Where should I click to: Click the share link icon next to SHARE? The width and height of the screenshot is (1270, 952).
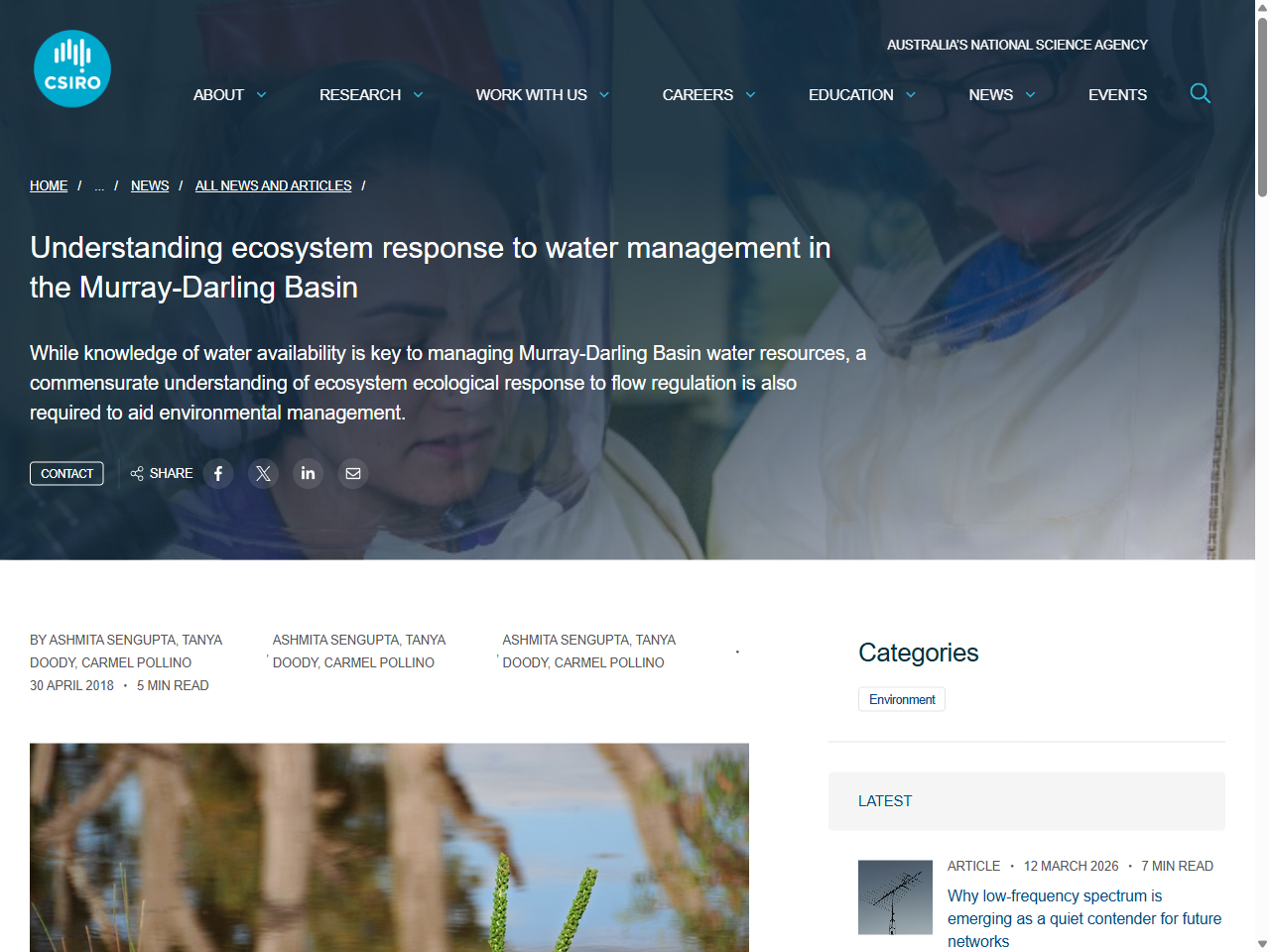[136, 473]
